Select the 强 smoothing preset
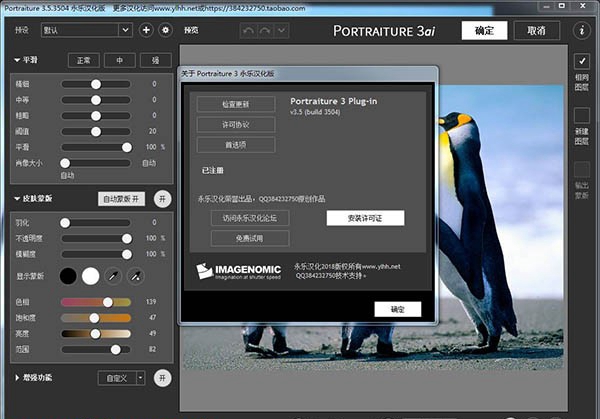 155,60
